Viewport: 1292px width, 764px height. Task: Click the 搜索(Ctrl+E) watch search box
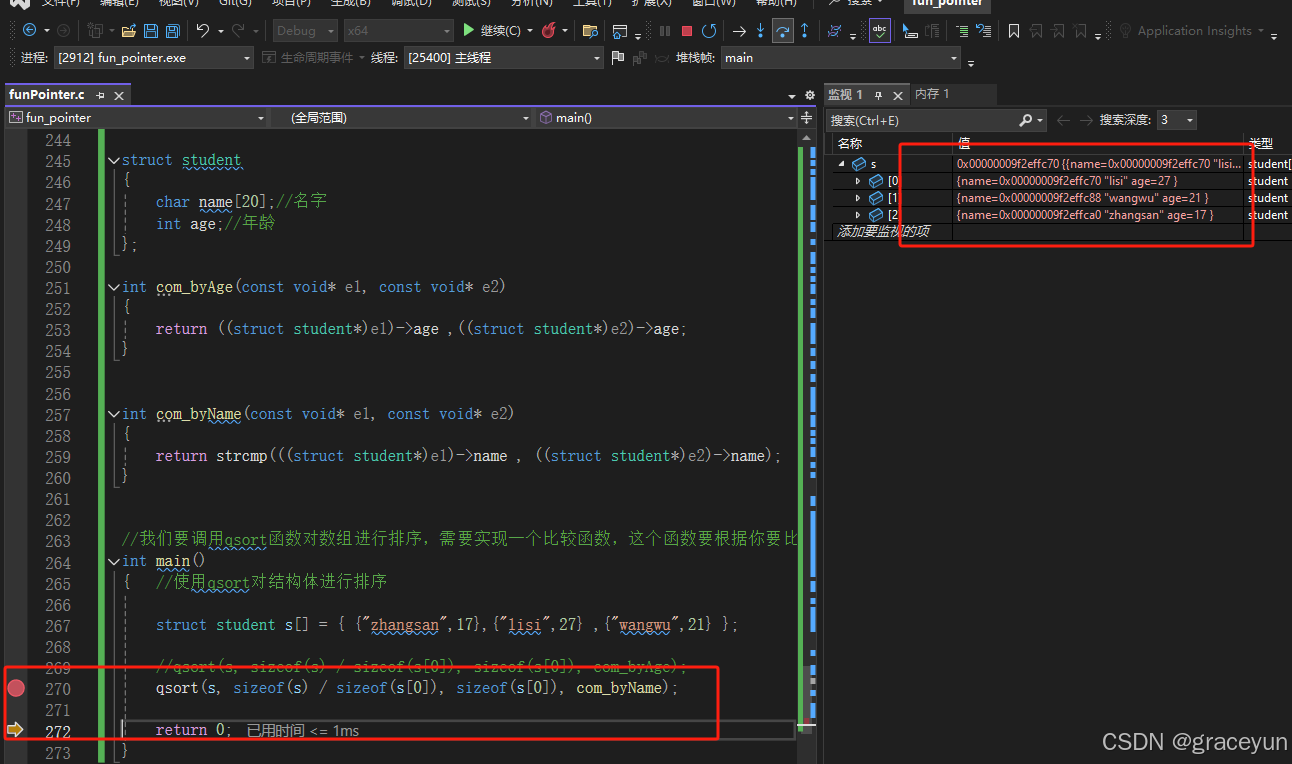coord(922,120)
